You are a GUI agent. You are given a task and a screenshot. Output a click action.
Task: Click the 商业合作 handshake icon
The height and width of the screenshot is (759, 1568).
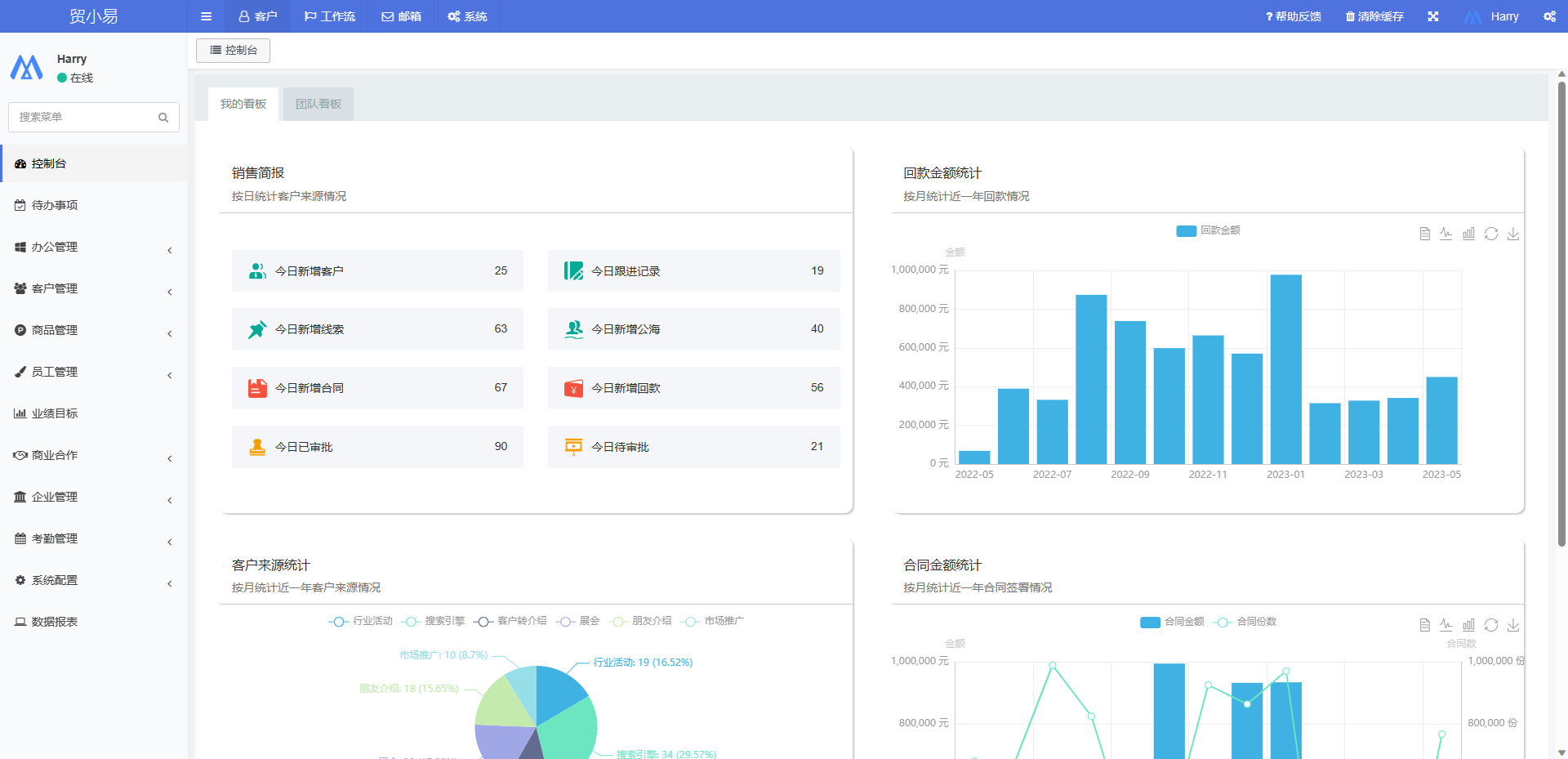point(20,455)
